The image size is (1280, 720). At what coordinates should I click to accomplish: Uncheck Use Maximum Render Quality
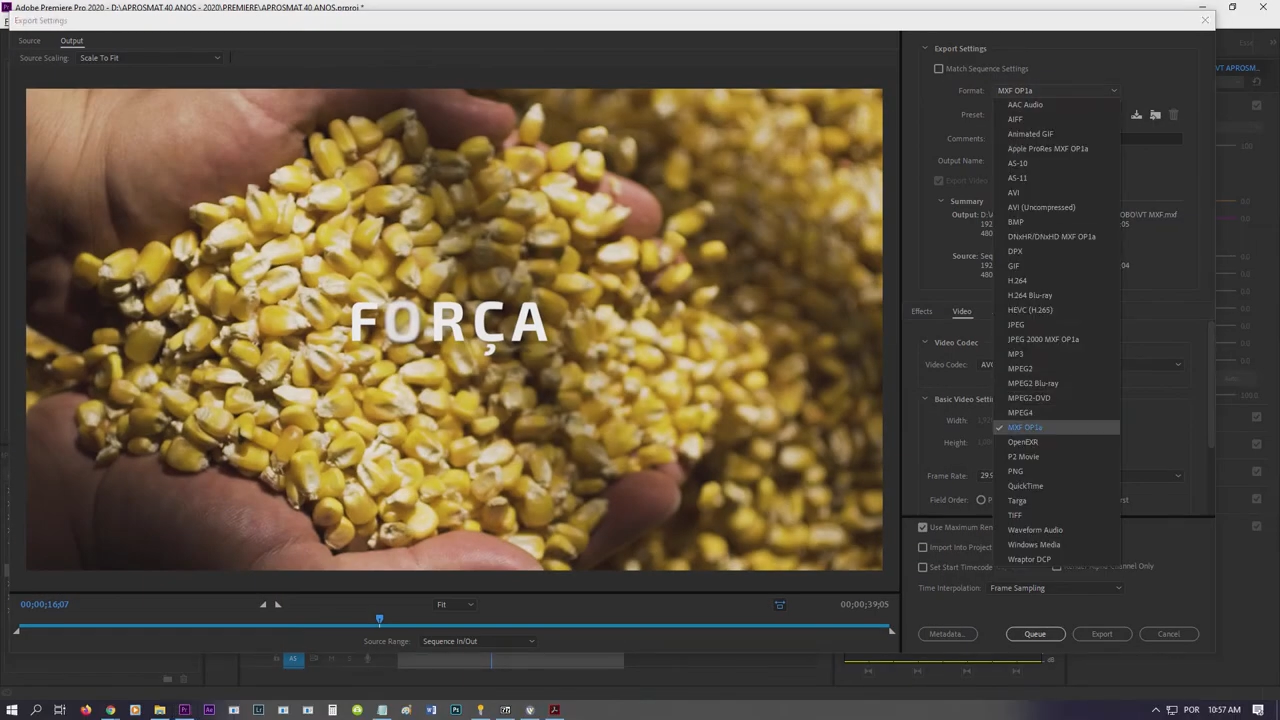click(x=923, y=527)
